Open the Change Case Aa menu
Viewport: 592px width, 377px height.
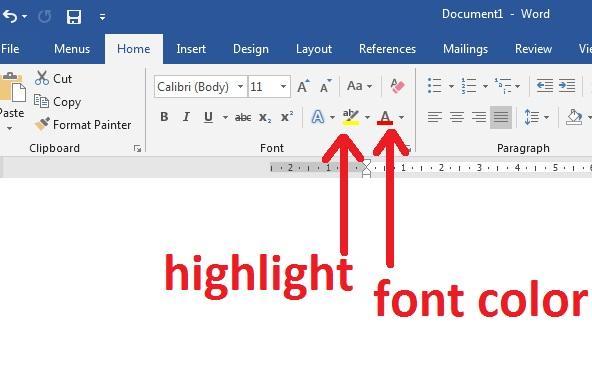point(359,86)
